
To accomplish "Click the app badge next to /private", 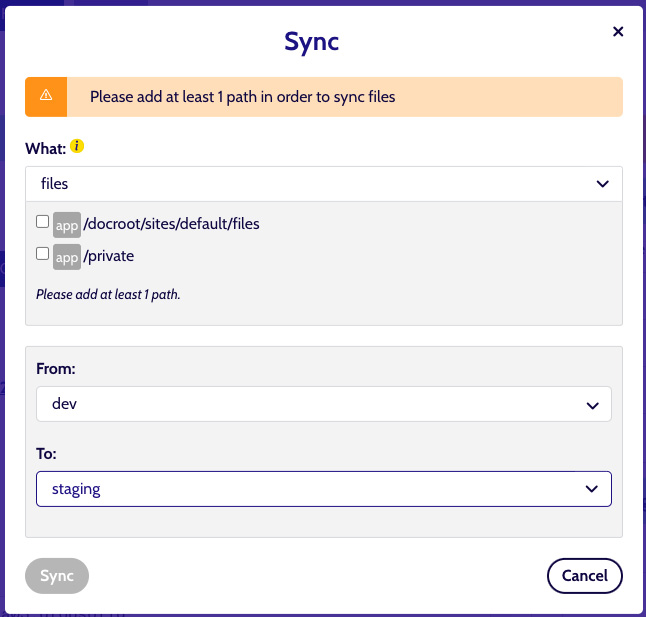I will [x=67, y=257].
